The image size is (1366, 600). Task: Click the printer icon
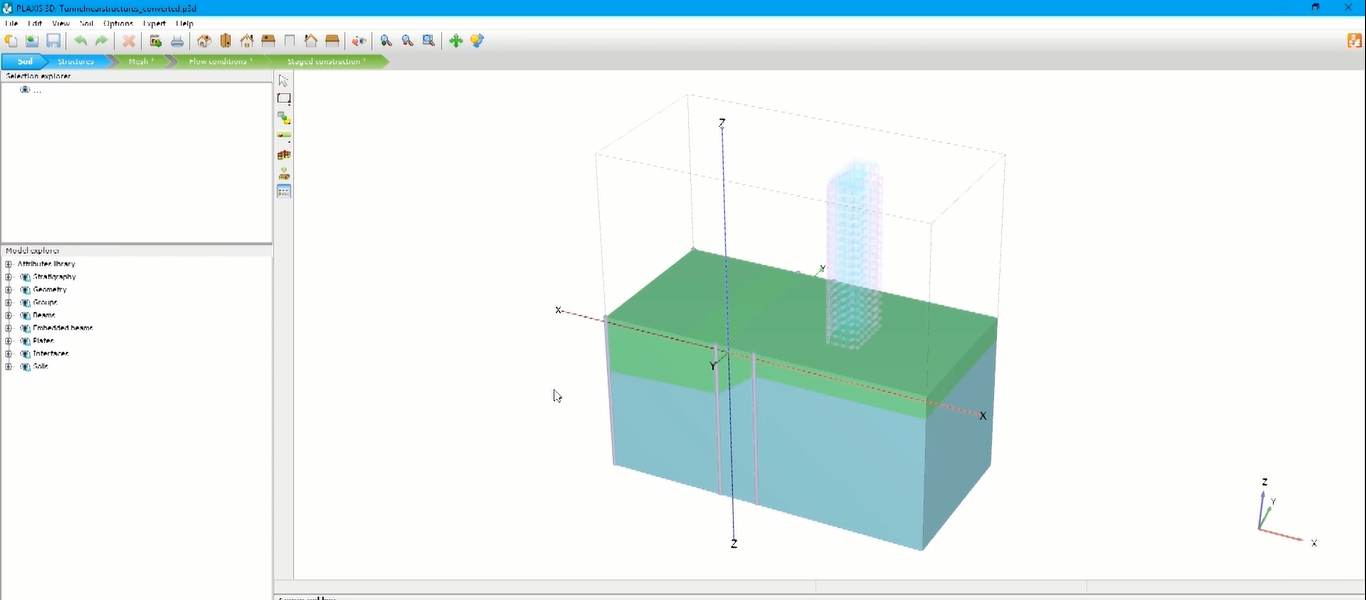(177, 41)
